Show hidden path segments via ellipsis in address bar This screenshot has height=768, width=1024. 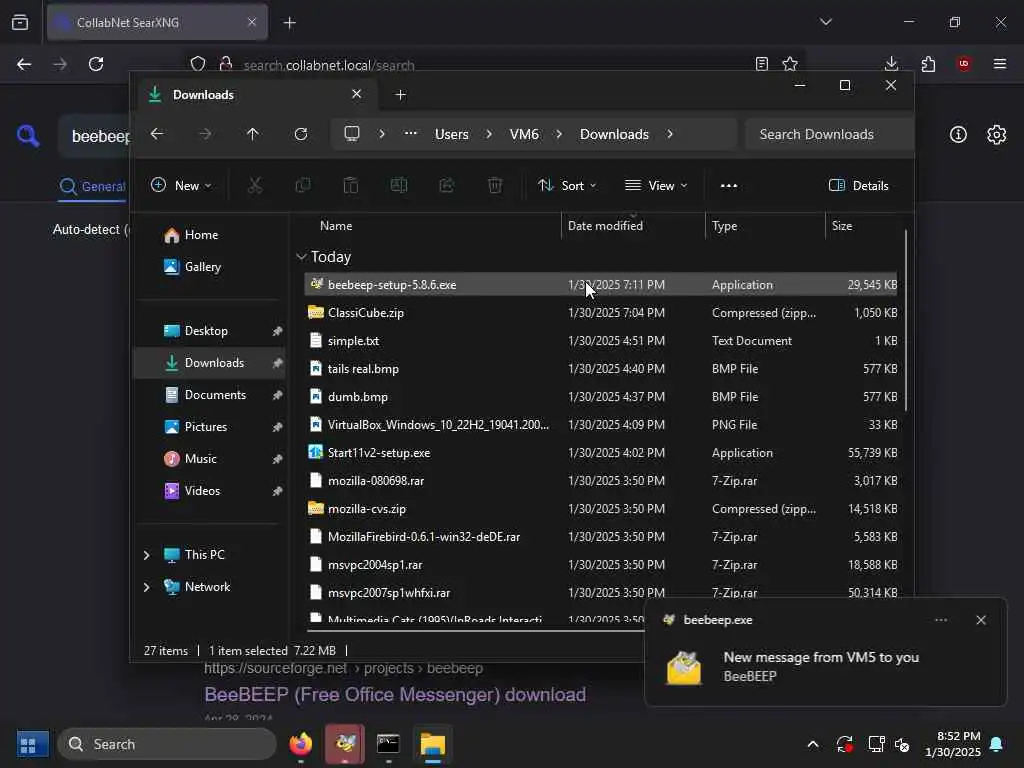coord(410,134)
